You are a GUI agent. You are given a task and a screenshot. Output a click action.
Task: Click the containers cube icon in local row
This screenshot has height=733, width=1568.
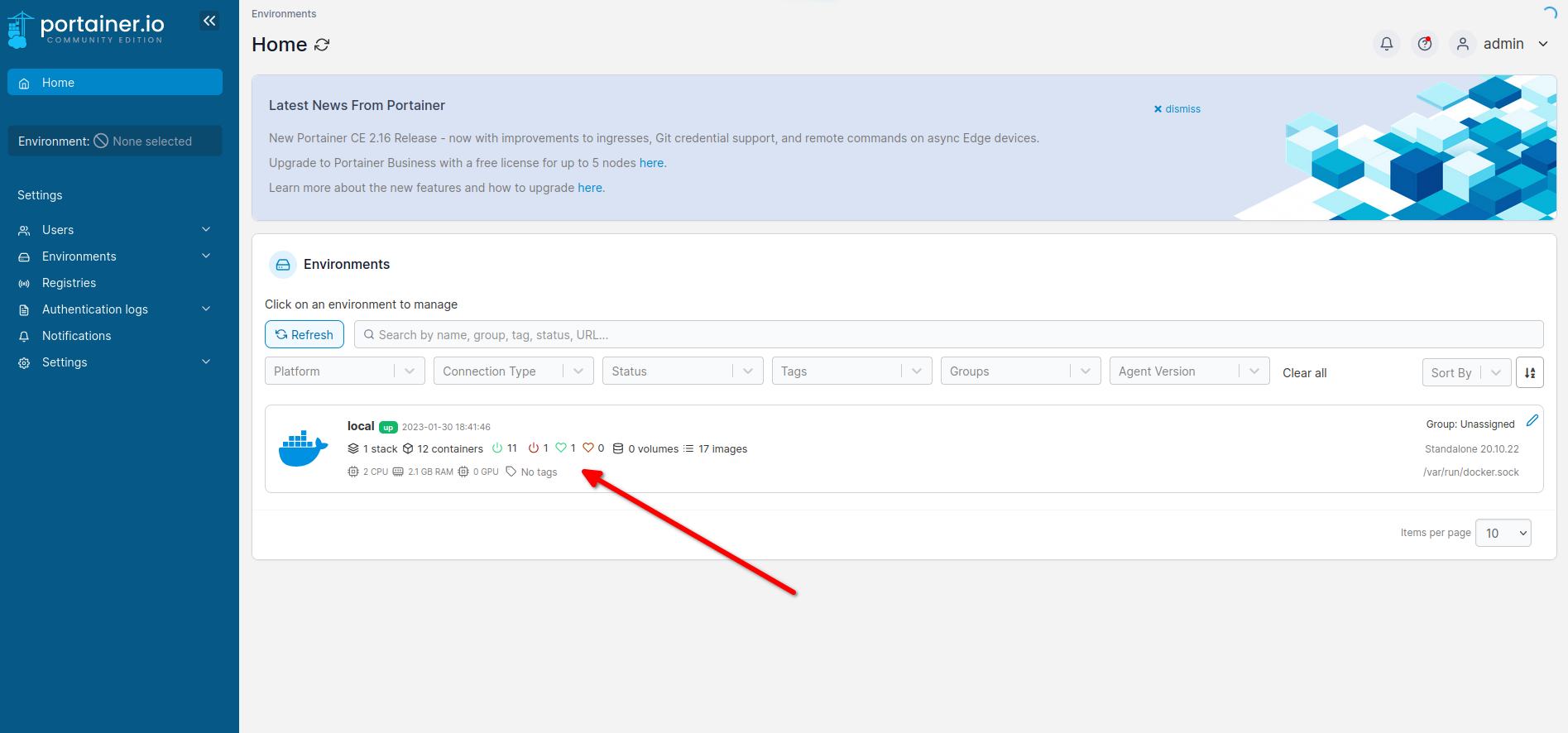point(408,448)
